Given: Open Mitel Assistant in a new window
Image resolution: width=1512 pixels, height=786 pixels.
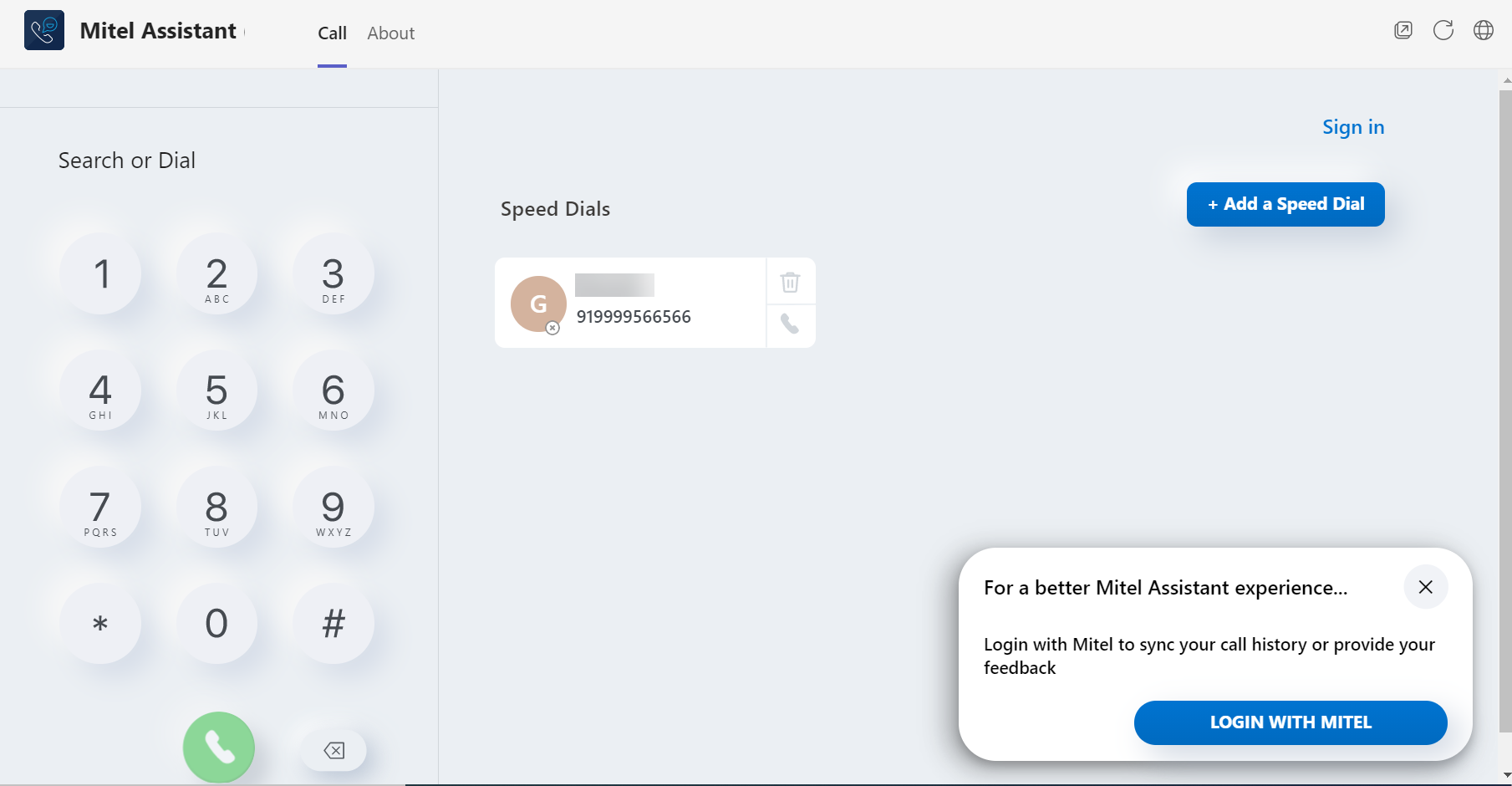Looking at the screenshot, I should [x=1403, y=30].
